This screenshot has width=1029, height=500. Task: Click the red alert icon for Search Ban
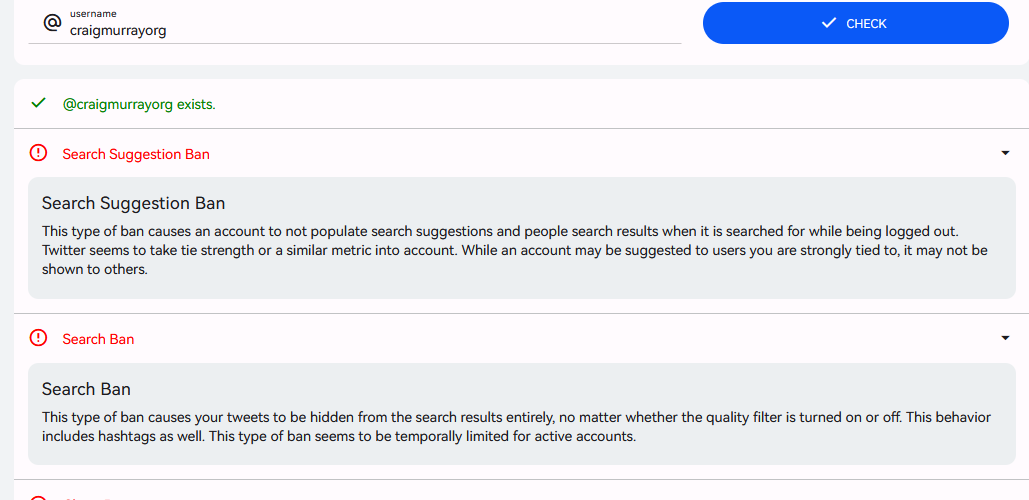pos(39,338)
